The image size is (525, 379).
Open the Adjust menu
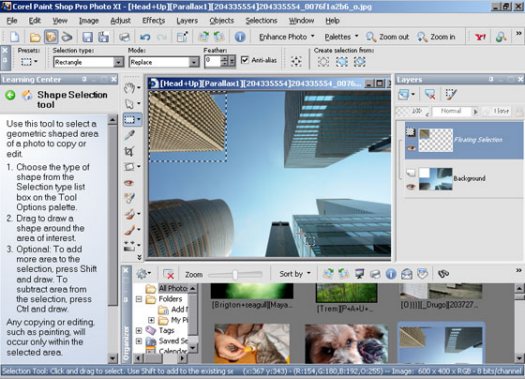pyautogui.click(x=120, y=21)
